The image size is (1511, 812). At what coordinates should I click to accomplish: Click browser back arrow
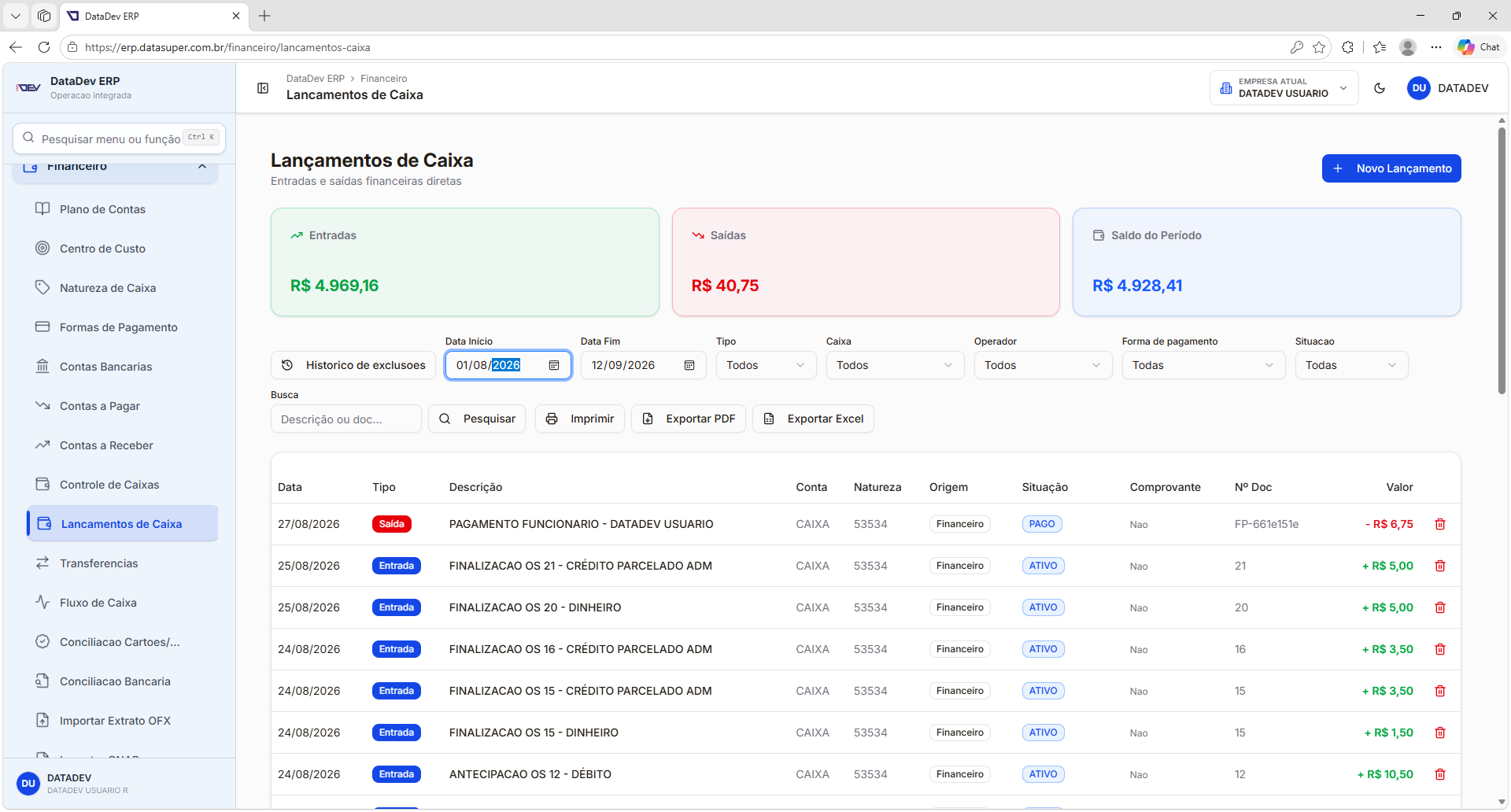point(16,47)
